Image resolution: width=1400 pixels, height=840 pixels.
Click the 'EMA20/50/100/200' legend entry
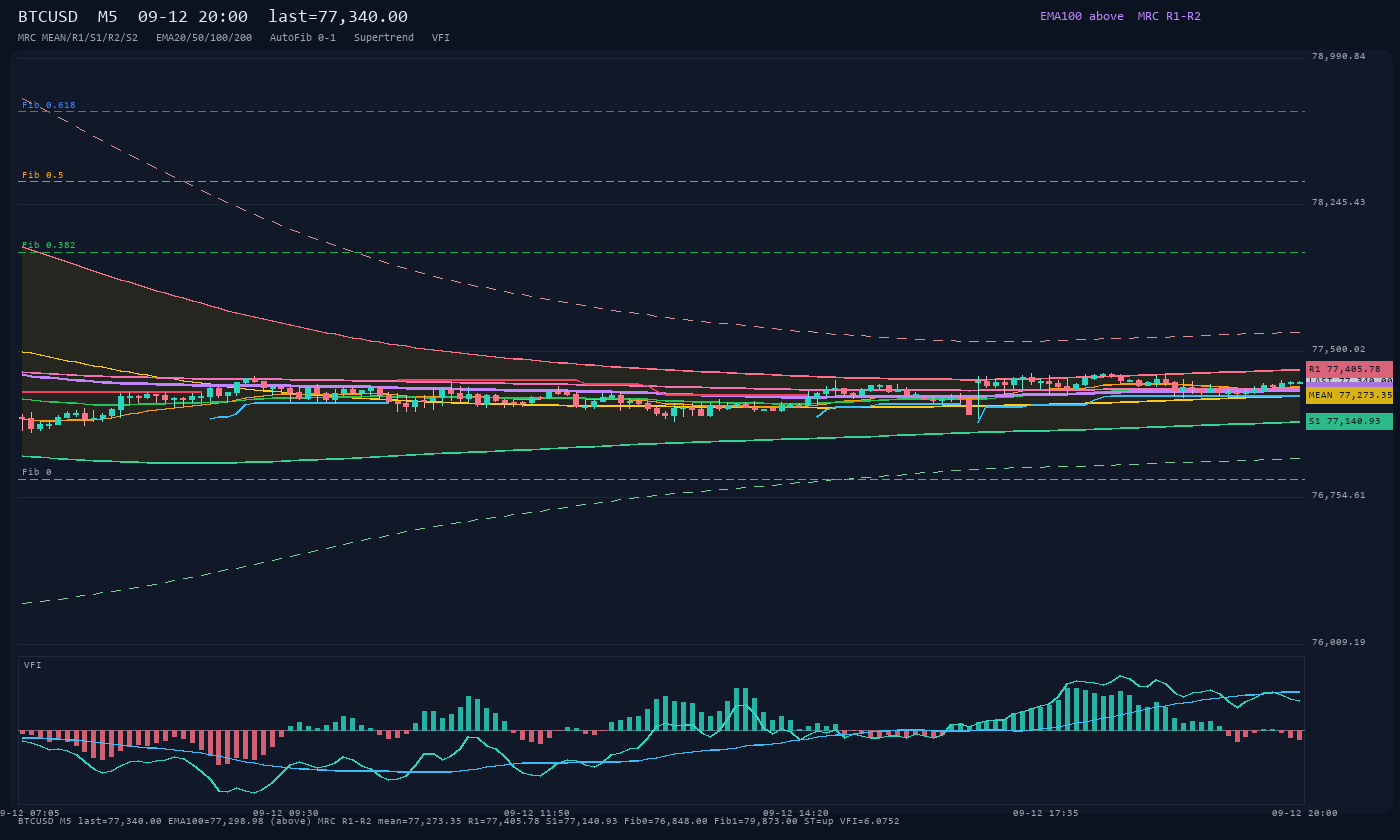pyautogui.click(x=204, y=38)
